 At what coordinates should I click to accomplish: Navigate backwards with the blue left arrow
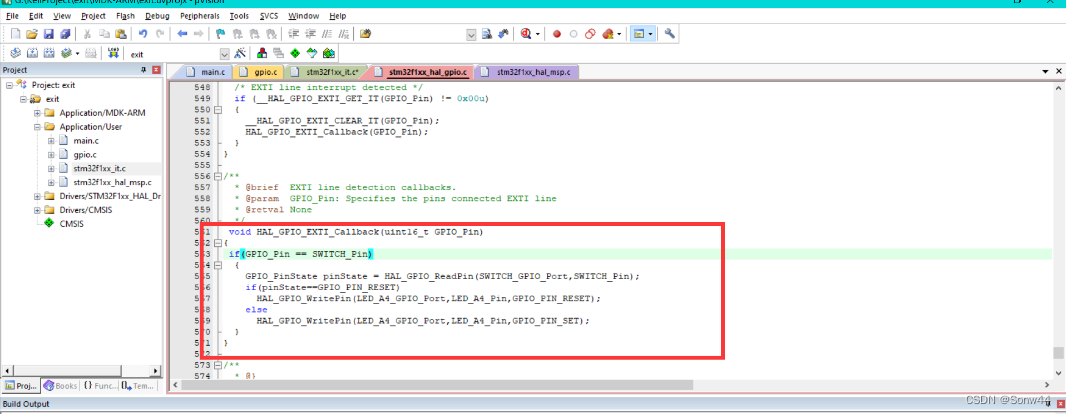tap(182, 33)
